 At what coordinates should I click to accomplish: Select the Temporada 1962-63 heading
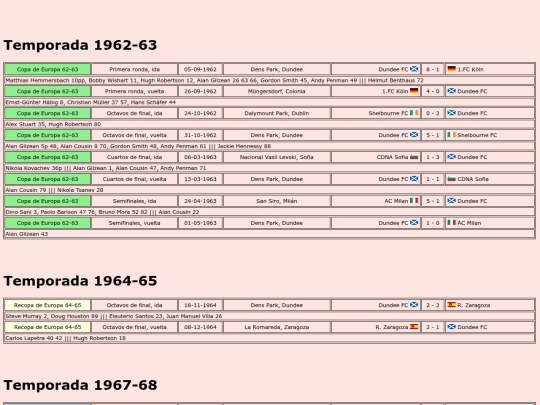click(x=80, y=45)
